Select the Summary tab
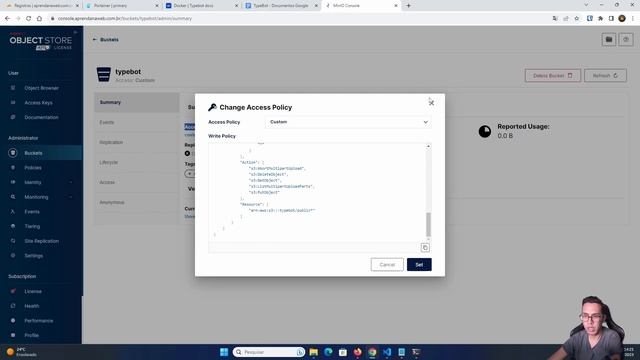The height and width of the screenshot is (360, 640). click(137, 102)
